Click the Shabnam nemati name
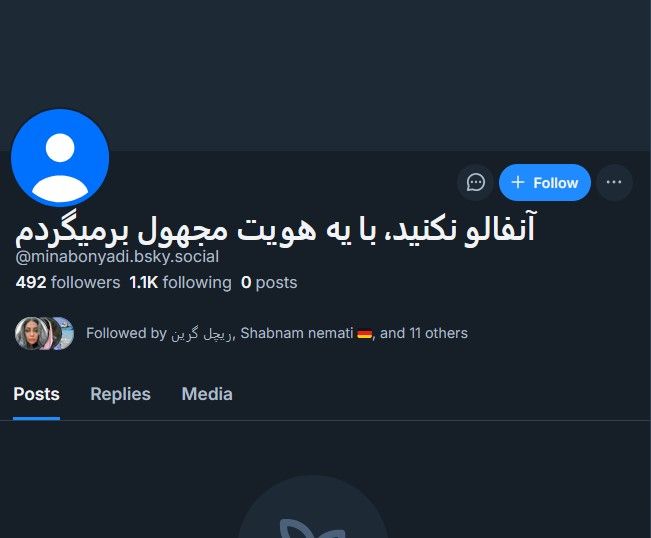The image size is (651, 538). click(297, 333)
